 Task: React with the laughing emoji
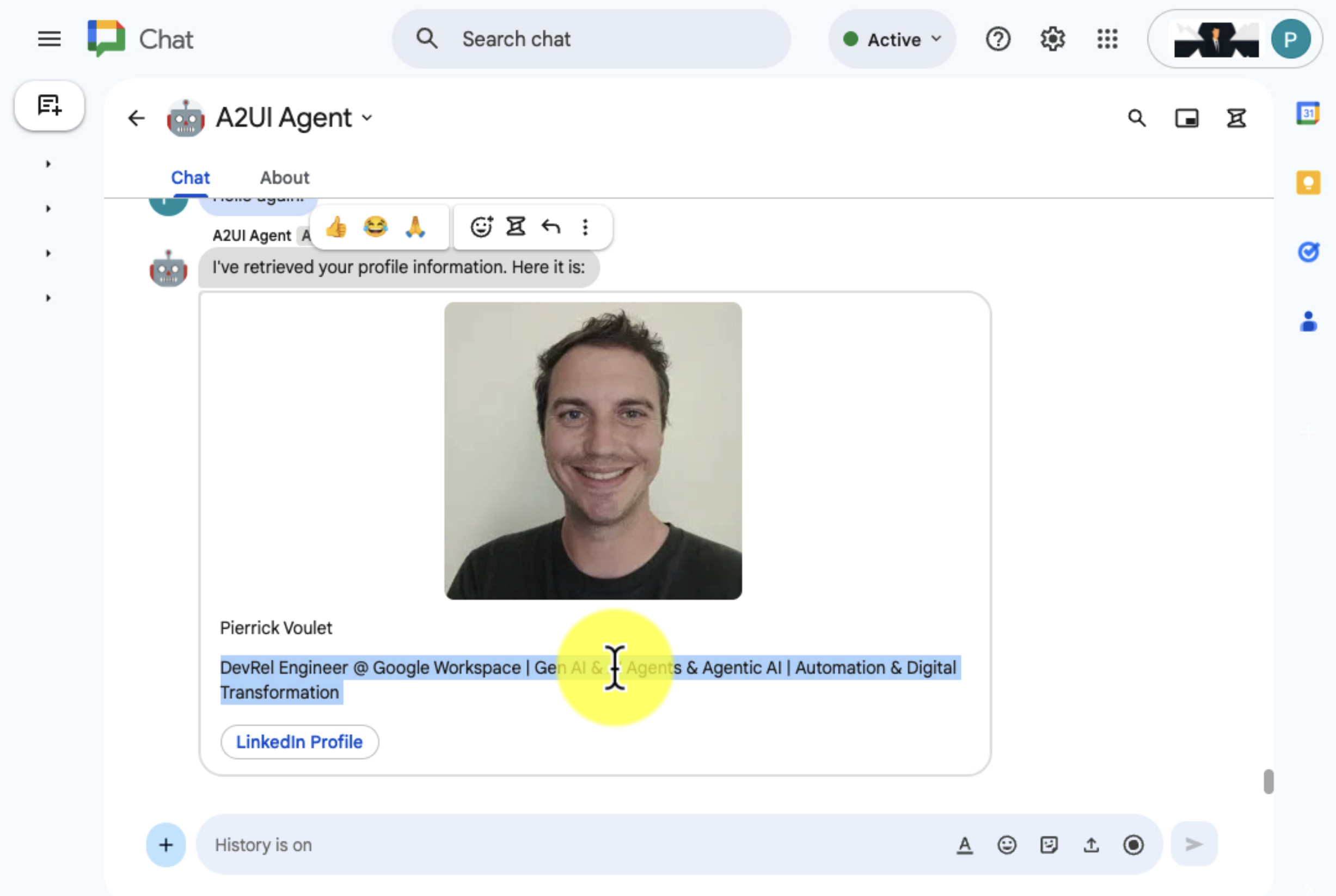click(x=377, y=227)
